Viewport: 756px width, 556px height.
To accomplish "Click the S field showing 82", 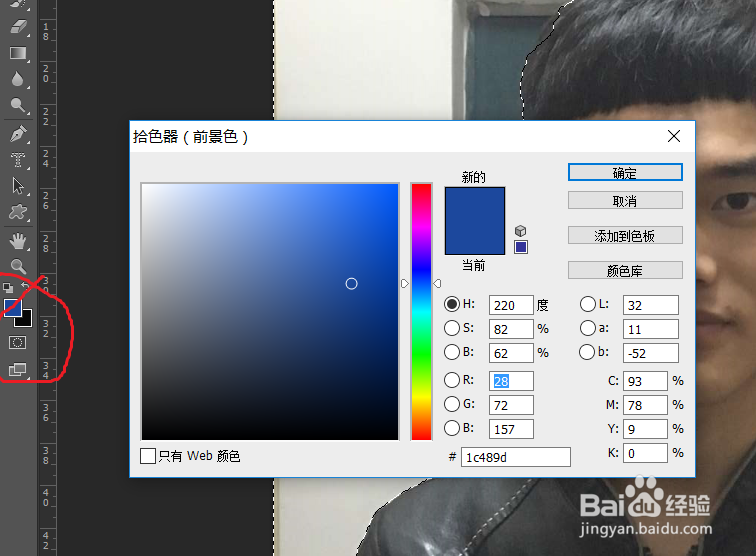I will pos(511,329).
